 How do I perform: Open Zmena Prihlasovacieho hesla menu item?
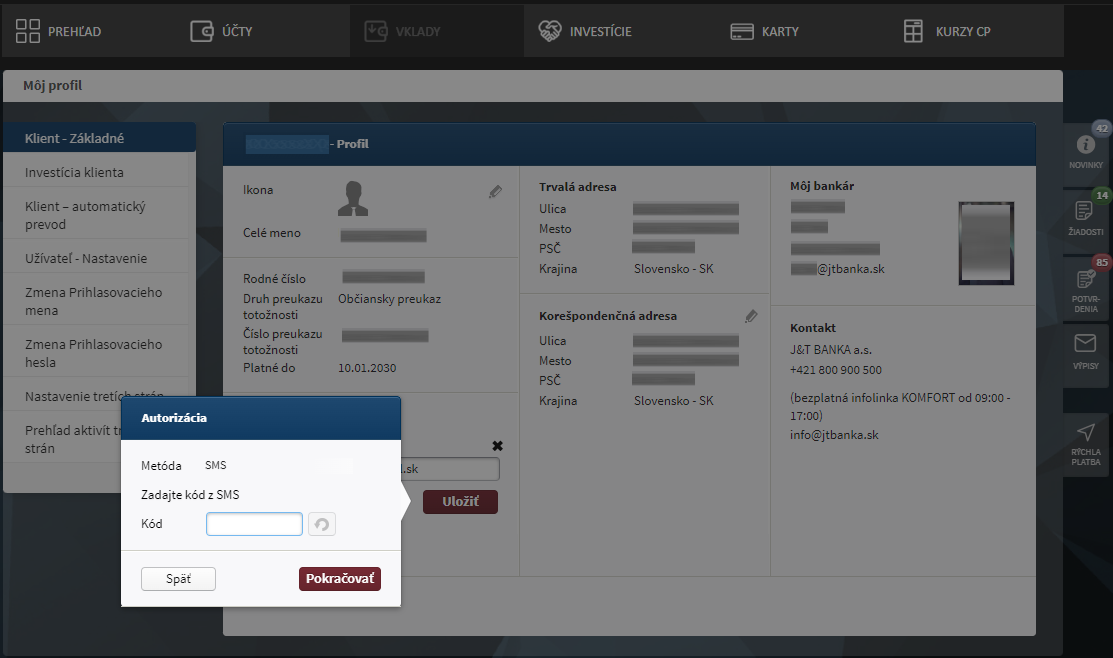pos(93,353)
